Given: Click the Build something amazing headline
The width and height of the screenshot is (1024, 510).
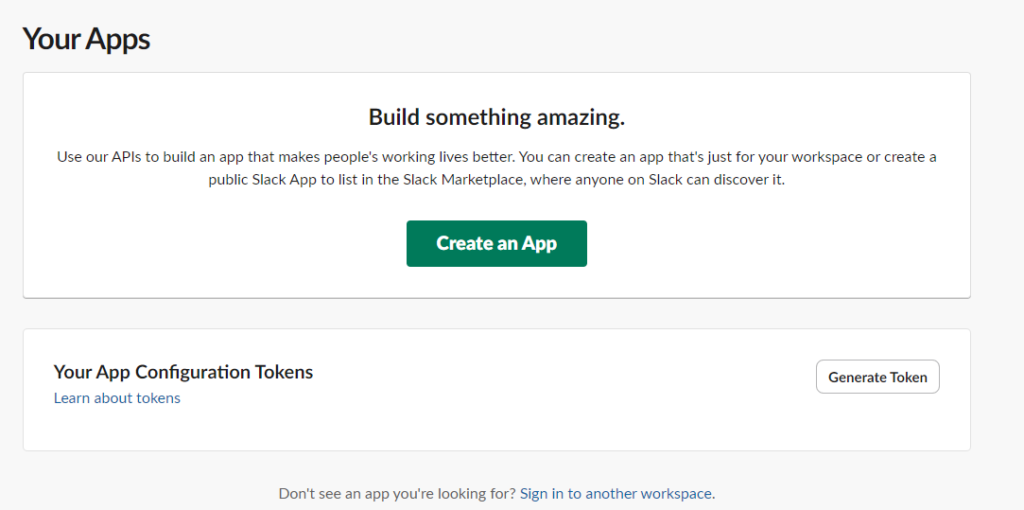Looking at the screenshot, I should pos(496,117).
